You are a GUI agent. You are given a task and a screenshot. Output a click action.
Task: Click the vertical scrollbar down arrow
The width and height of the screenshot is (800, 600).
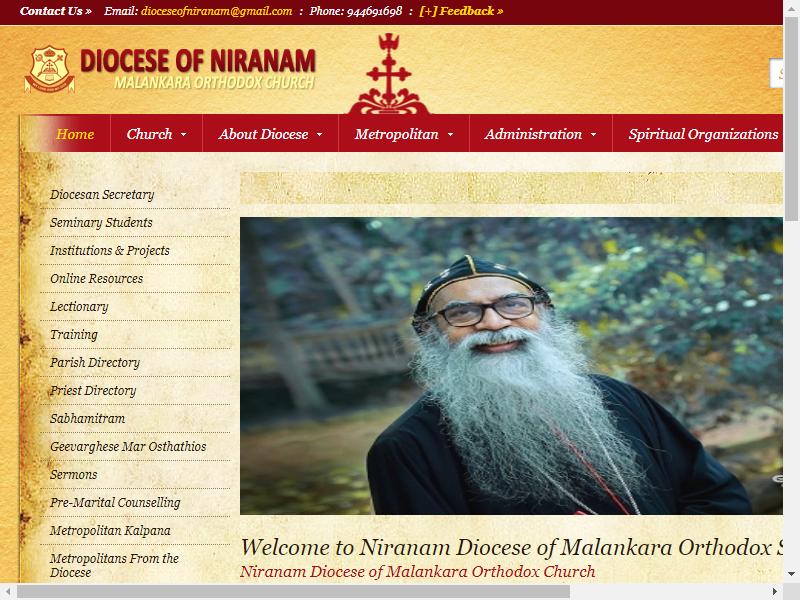point(791,573)
